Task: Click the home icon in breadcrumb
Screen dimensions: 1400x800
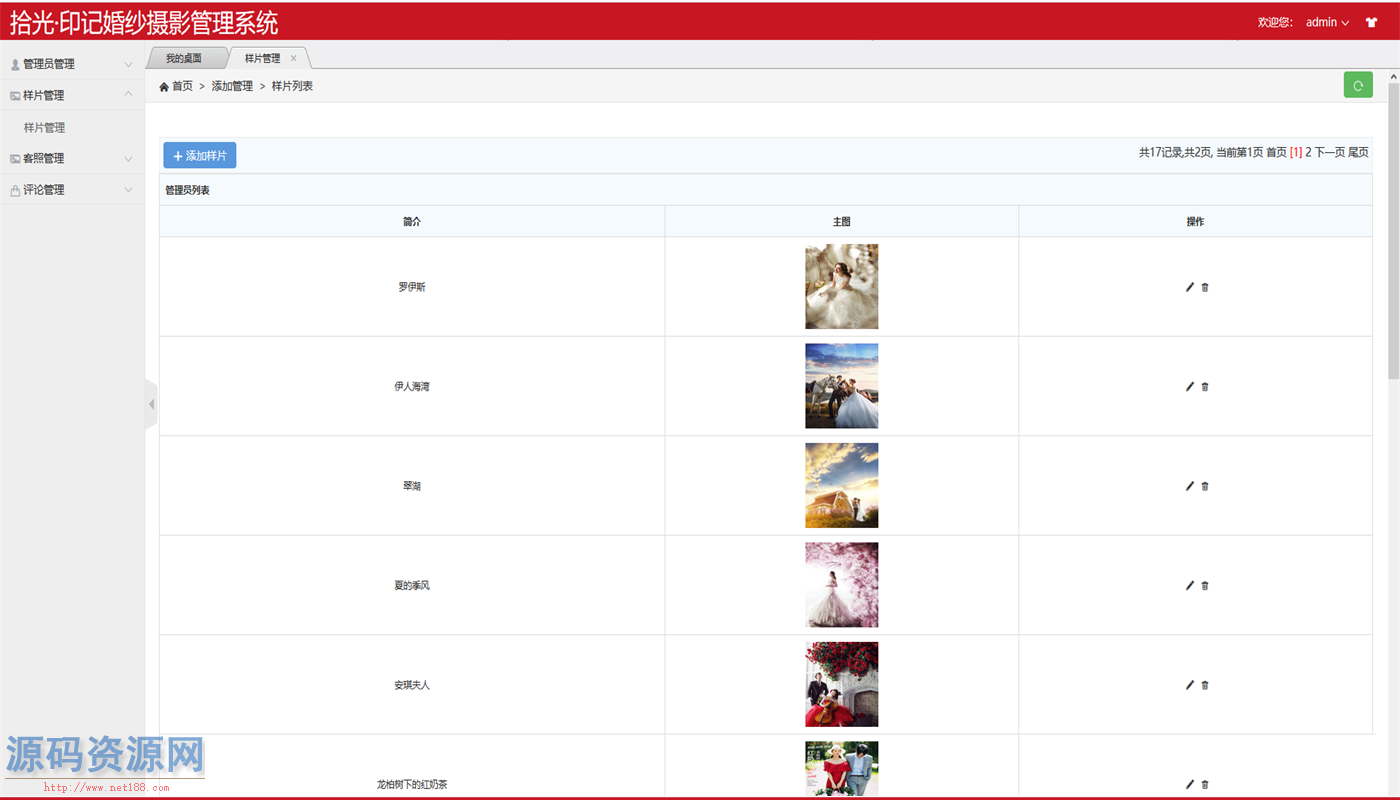Action: pos(165,87)
